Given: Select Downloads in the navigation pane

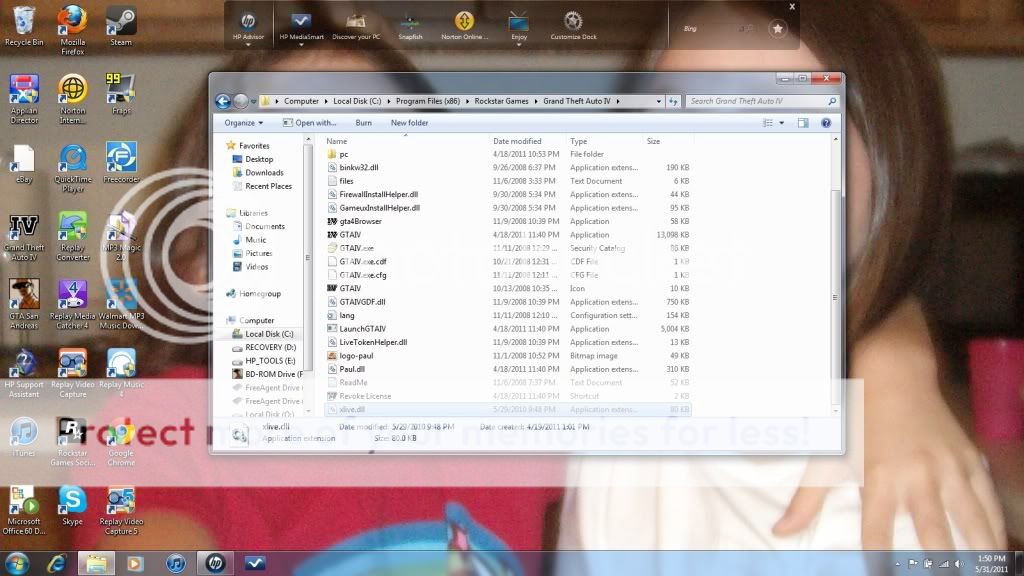Looking at the screenshot, I should point(264,172).
